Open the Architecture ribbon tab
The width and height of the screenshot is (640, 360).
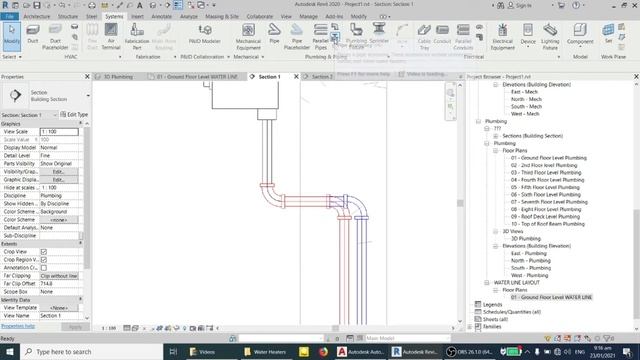[x=37, y=16]
